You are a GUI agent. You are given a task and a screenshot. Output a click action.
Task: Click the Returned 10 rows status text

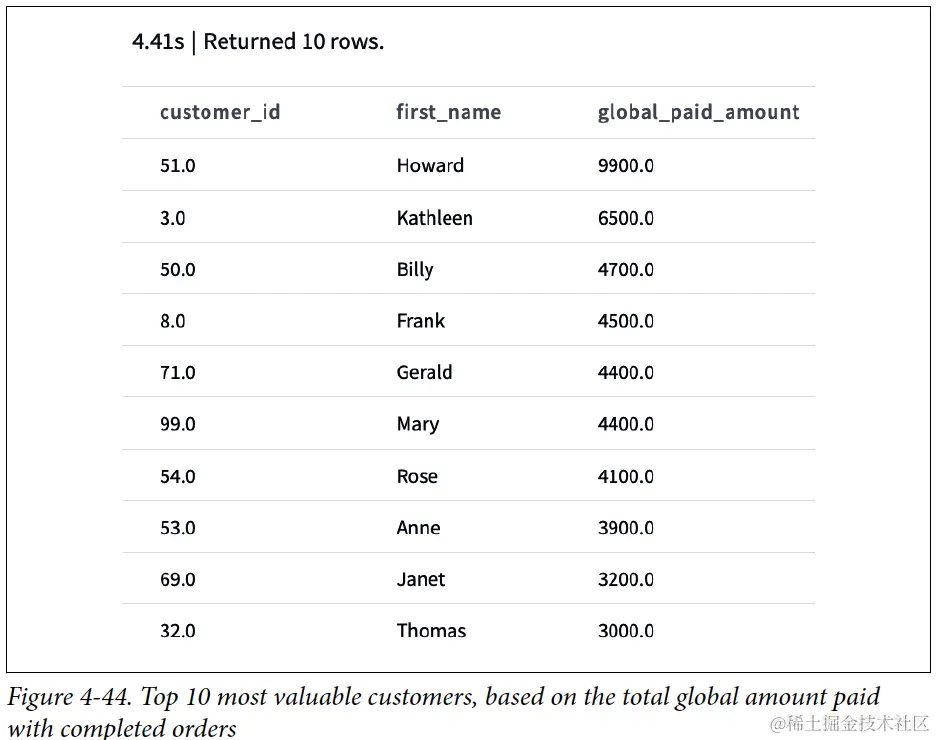(x=294, y=42)
